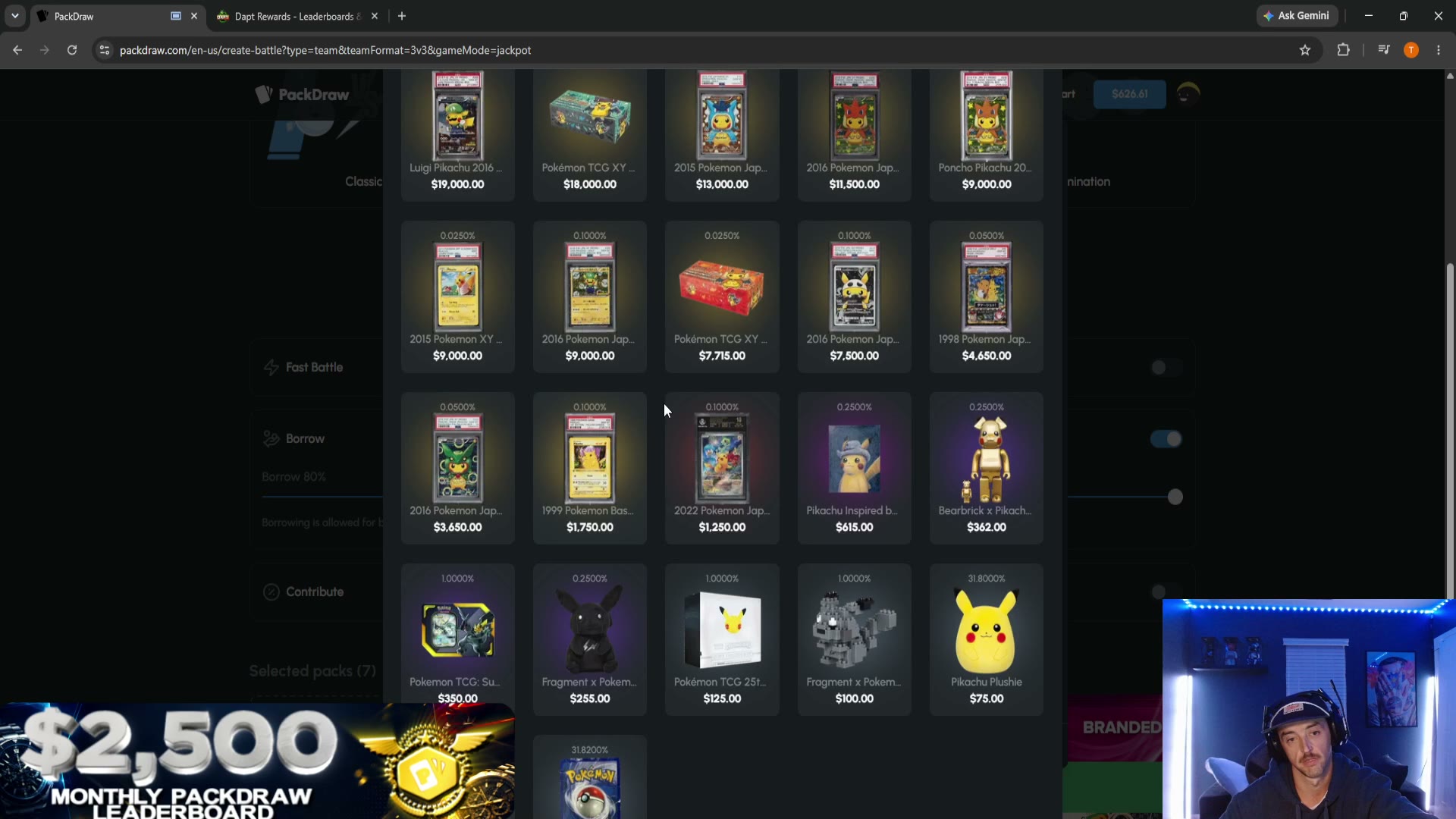Toggle the Fast Battle switch
This screenshot has width=1456, height=819.
[x=1166, y=368]
